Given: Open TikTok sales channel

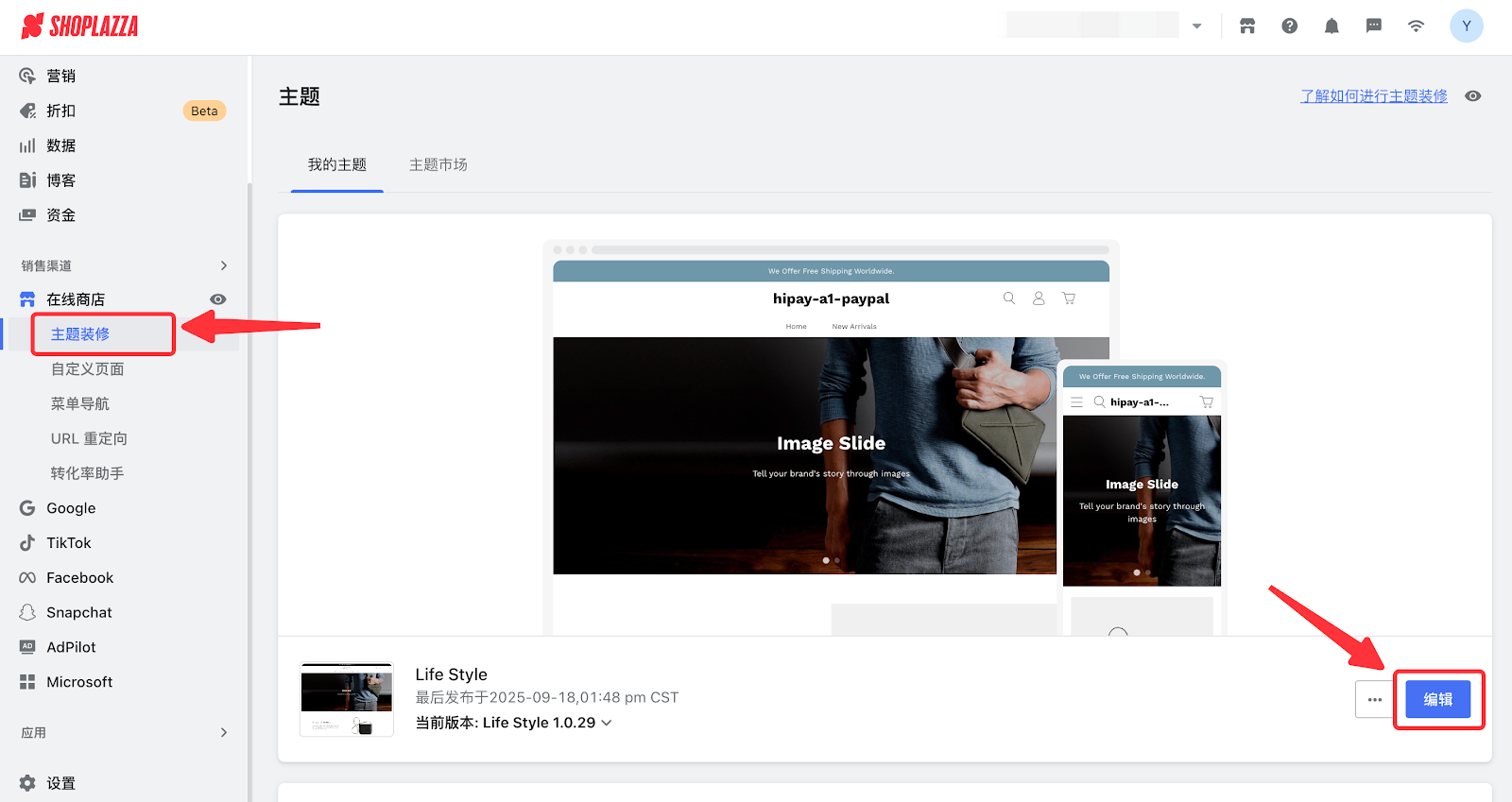Looking at the screenshot, I should [x=69, y=543].
